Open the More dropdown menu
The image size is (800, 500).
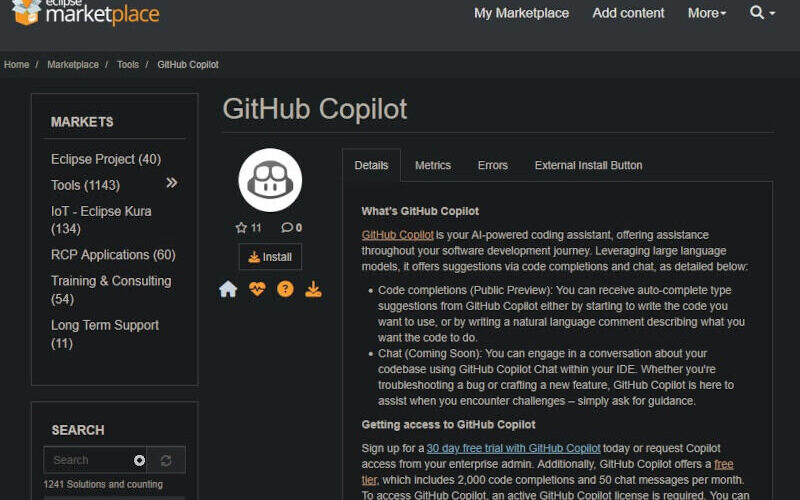(707, 13)
